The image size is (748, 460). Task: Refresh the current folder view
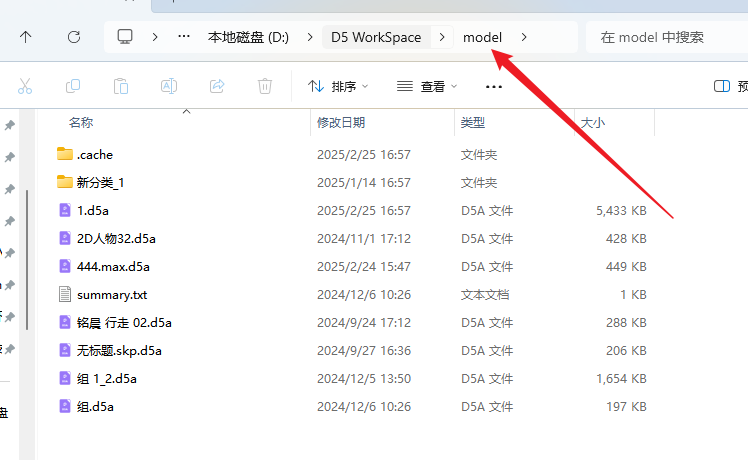click(x=73, y=37)
